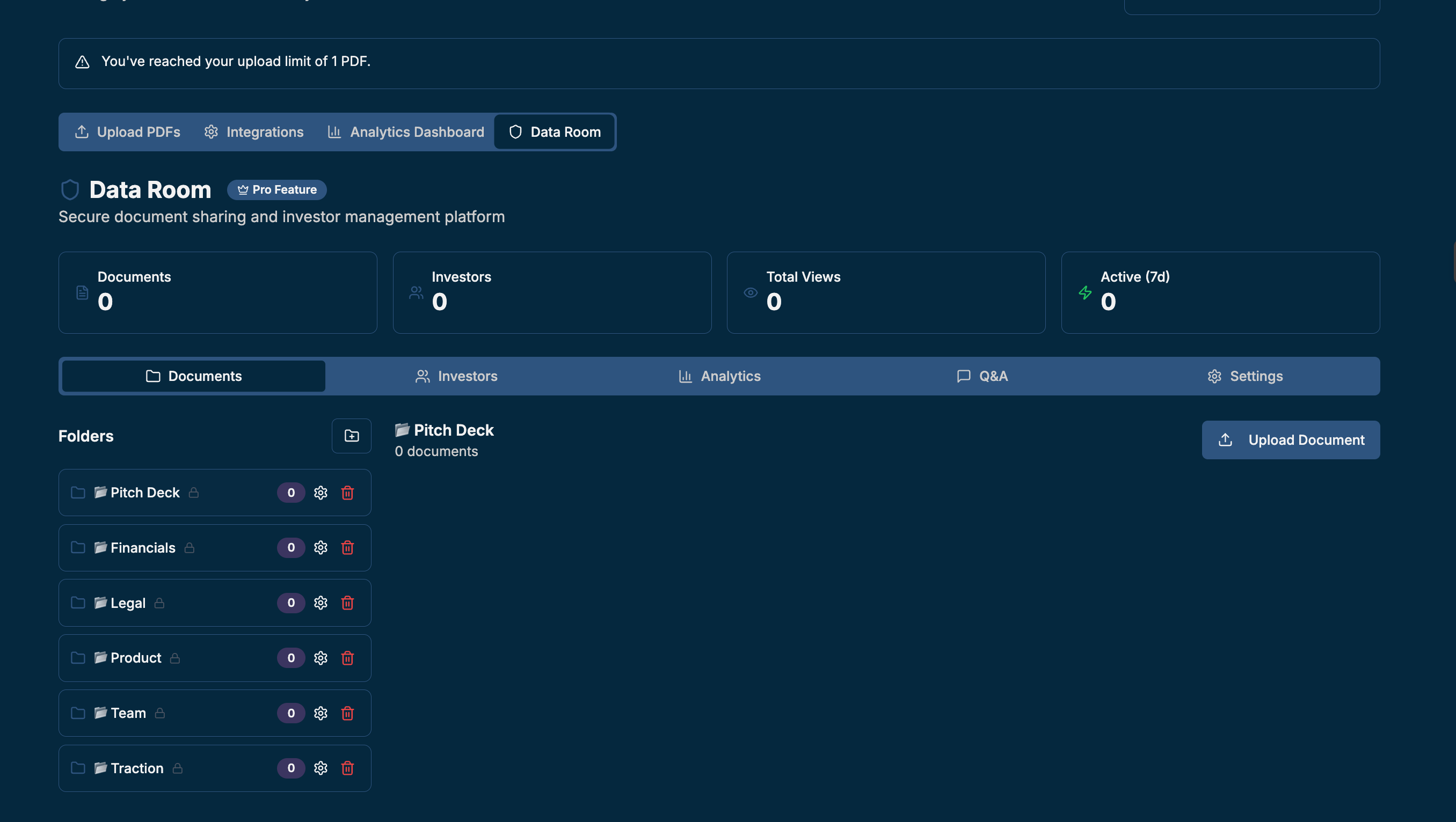The width and height of the screenshot is (1456, 822).
Task: Click the eye icon on the Total Views card
Action: [x=751, y=292]
